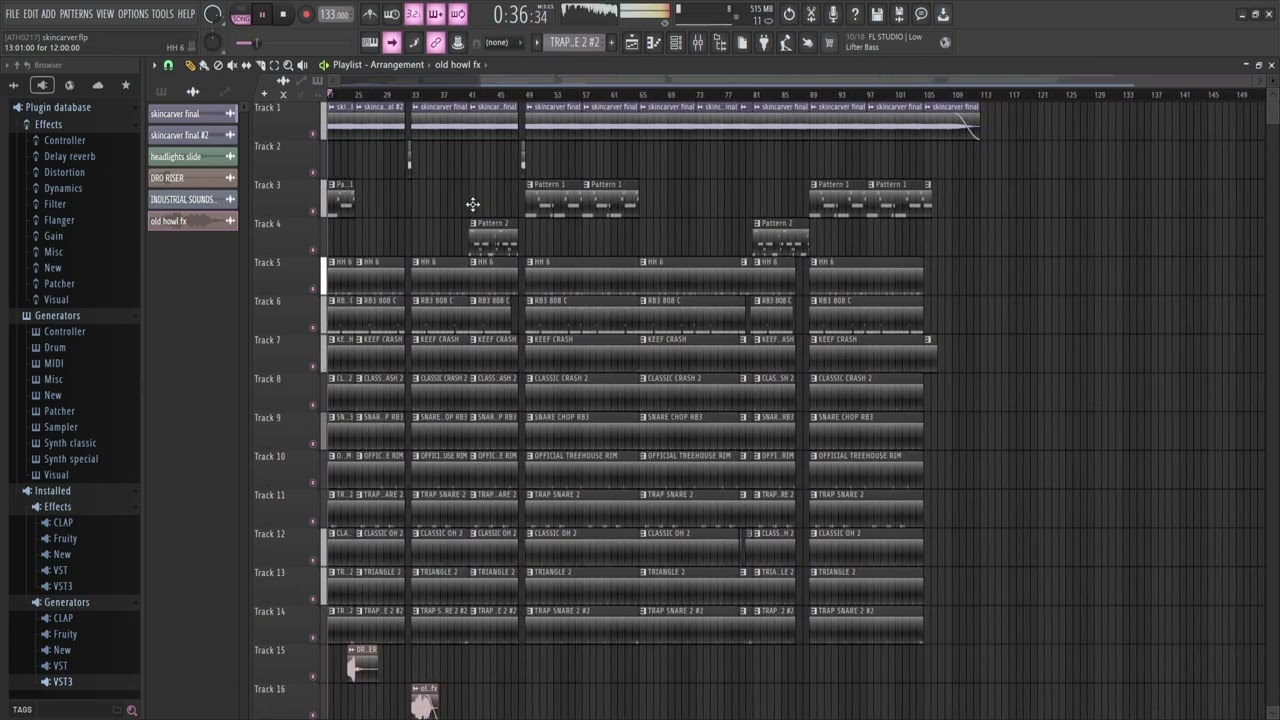Viewport: 1280px width, 720px height.
Task: Select the headlights slide clip in picker
Action: [x=193, y=156]
